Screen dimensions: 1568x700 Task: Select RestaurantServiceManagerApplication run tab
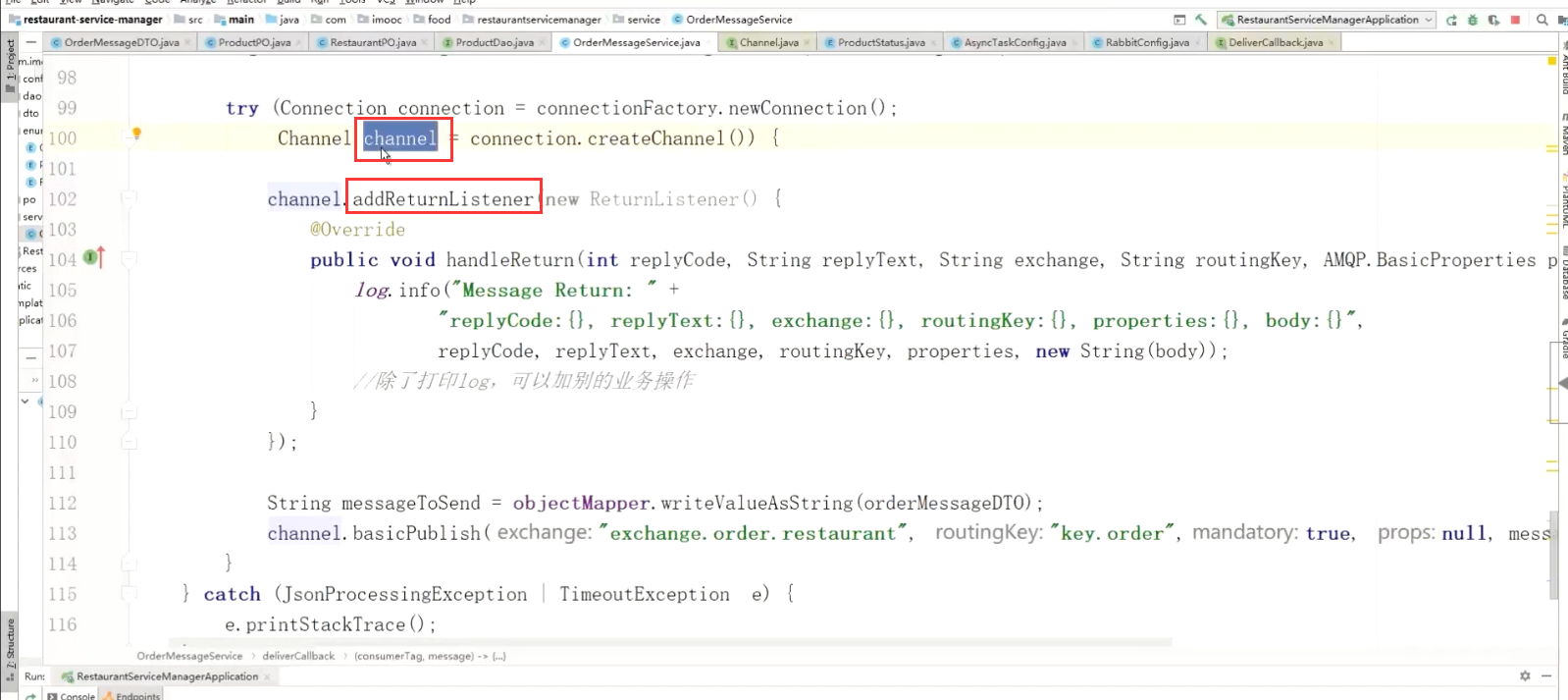point(167,676)
